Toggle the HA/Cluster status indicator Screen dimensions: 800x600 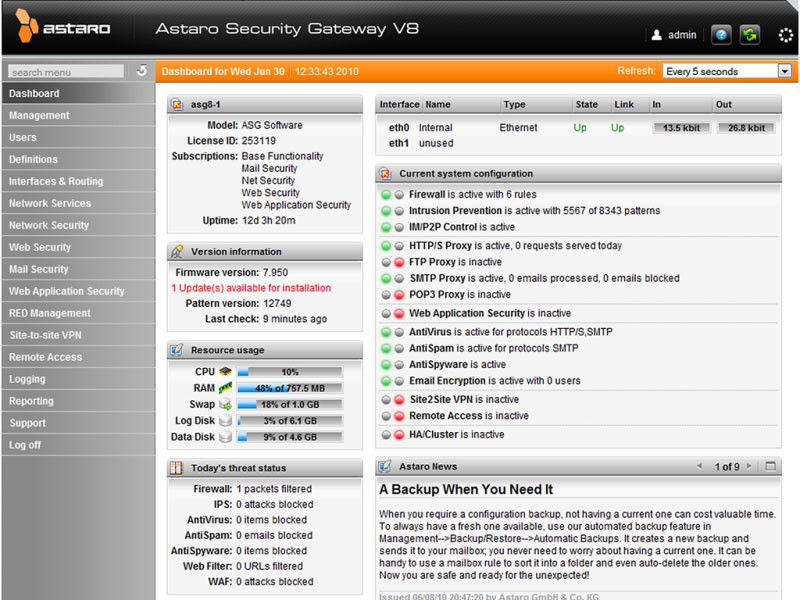pos(392,435)
